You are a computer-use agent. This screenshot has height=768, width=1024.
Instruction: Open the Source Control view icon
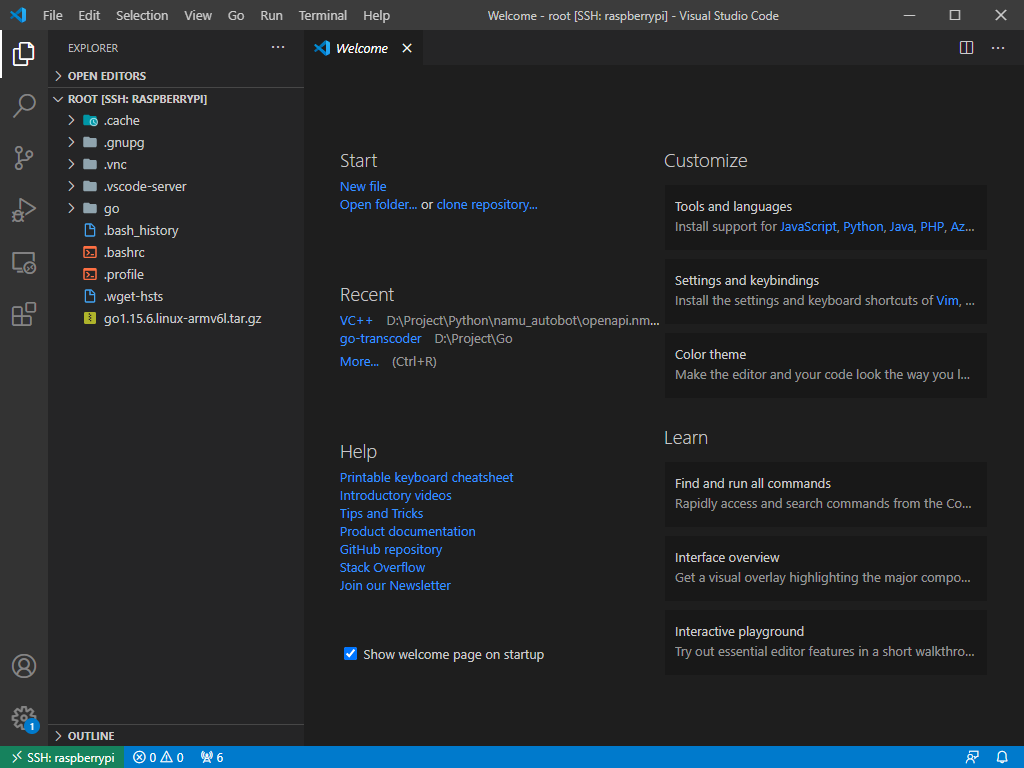click(24, 157)
